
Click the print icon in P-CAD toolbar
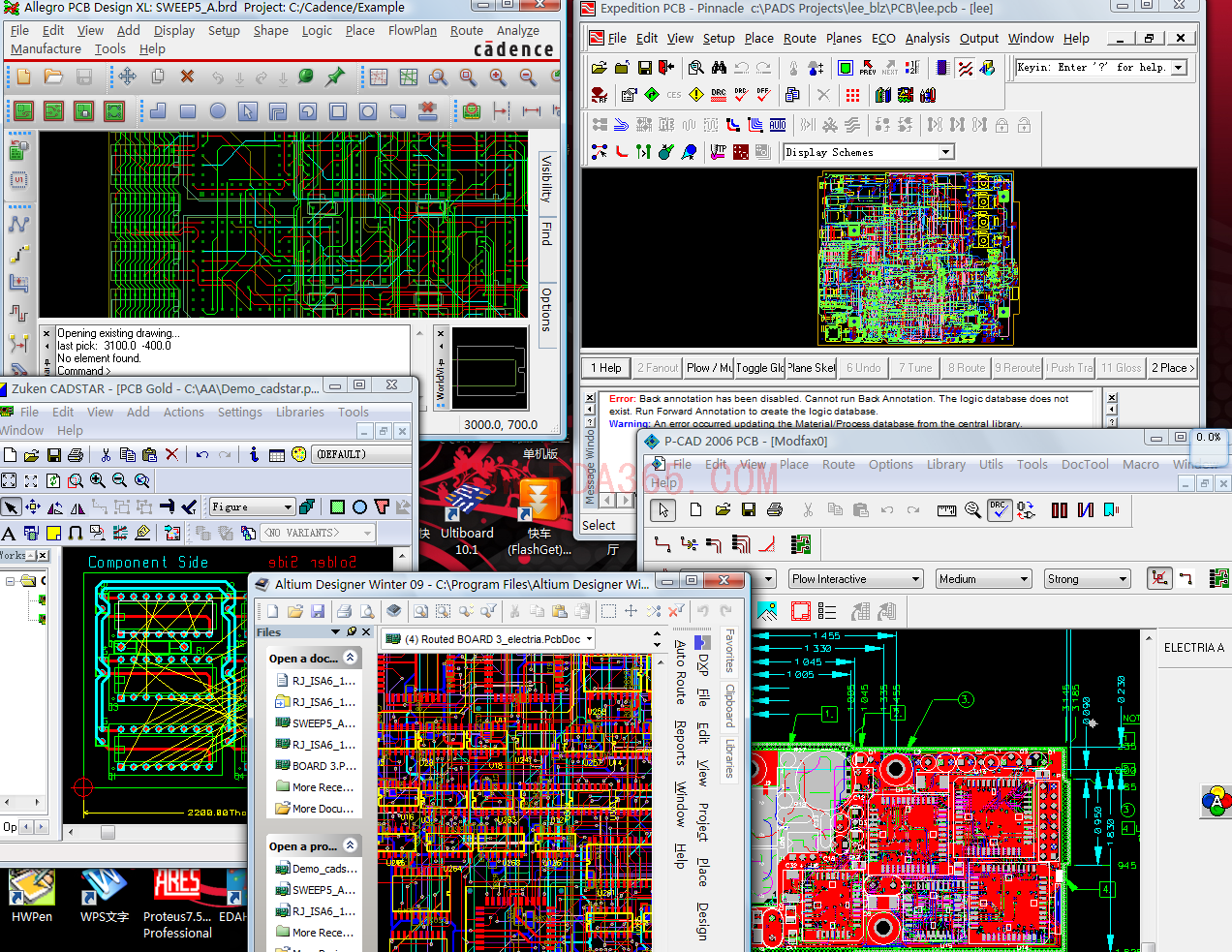point(775,509)
